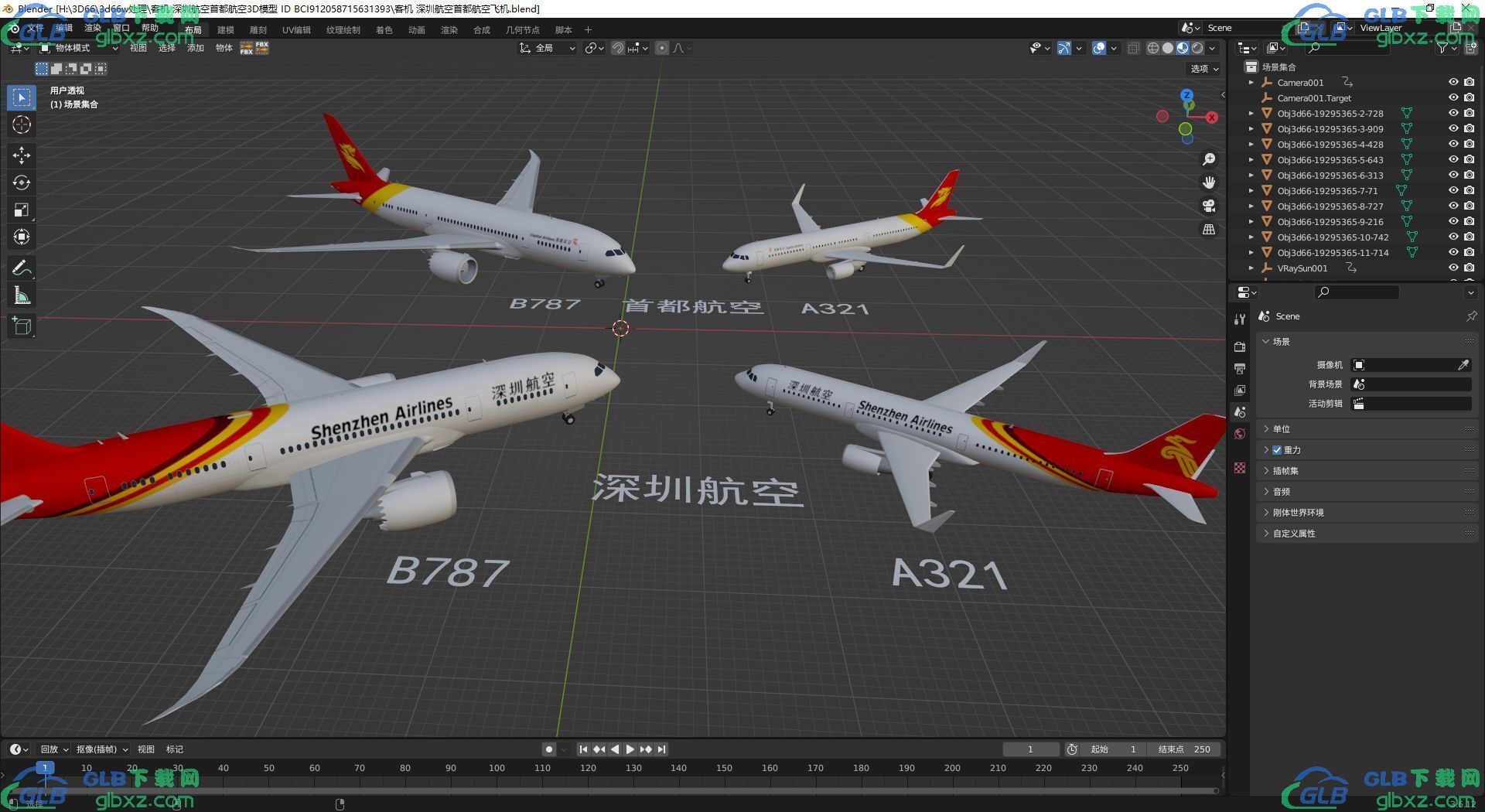Image resolution: width=1485 pixels, height=812 pixels.
Task: Open the 帮助 menu
Action: point(150,28)
